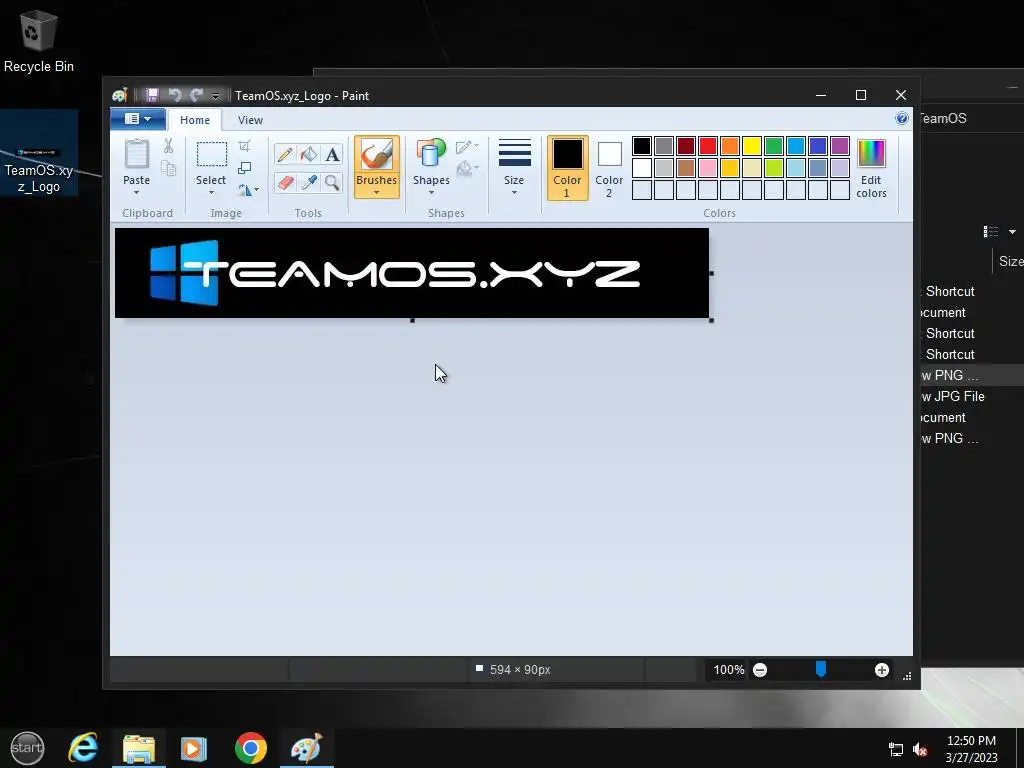Open the Shape fill dropdown
1024x768 pixels.
467,169
